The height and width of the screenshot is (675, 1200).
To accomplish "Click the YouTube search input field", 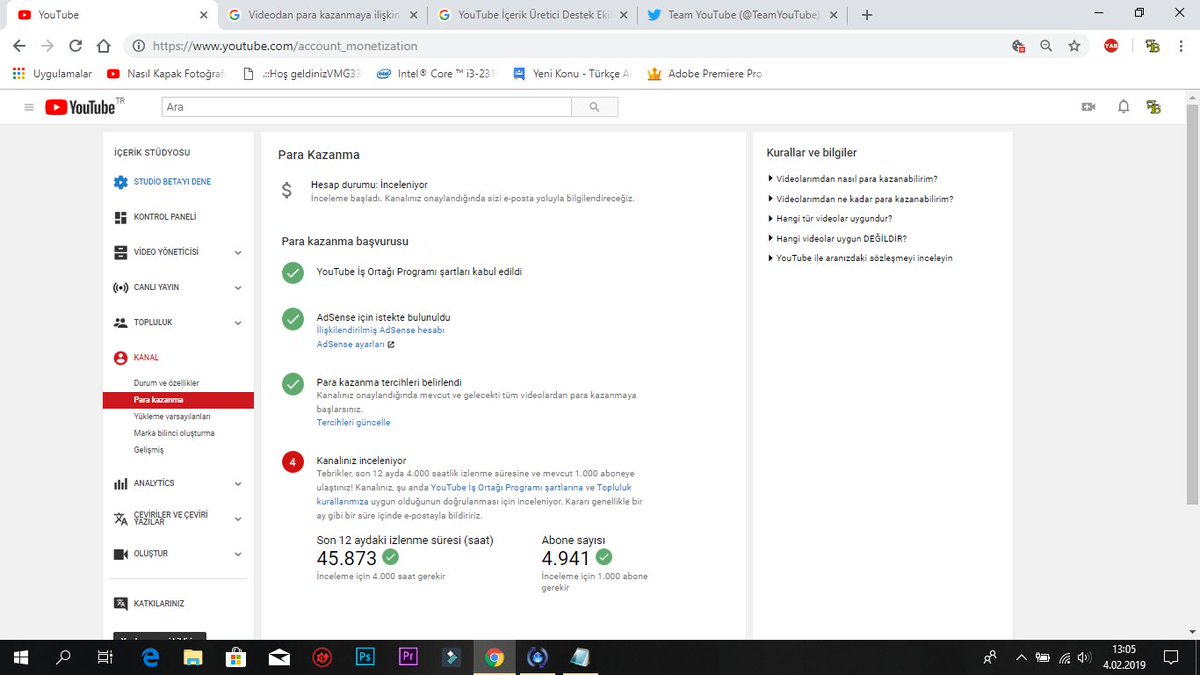I will coord(366,107).
